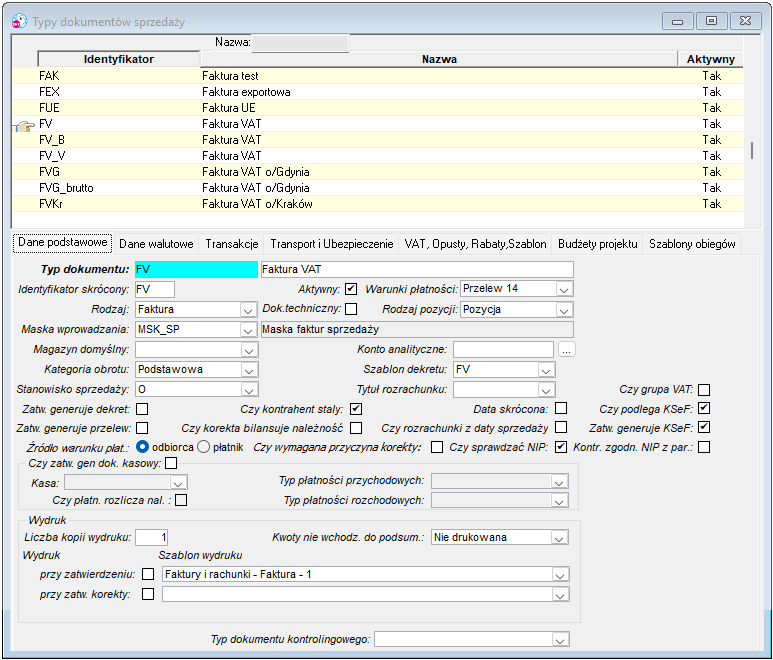Select the odbiorca radio button

(142, 447)
